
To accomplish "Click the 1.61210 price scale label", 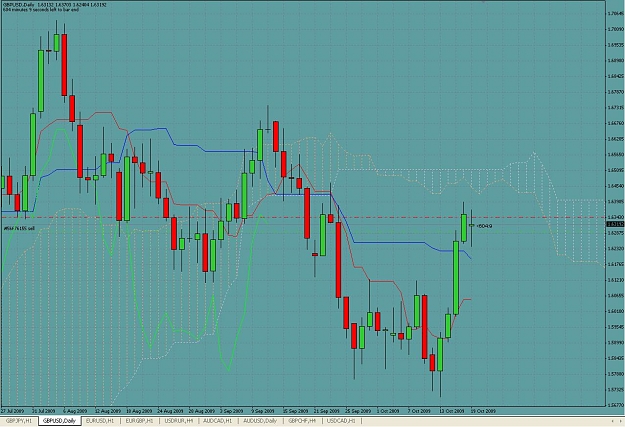I will click(615, 280).
